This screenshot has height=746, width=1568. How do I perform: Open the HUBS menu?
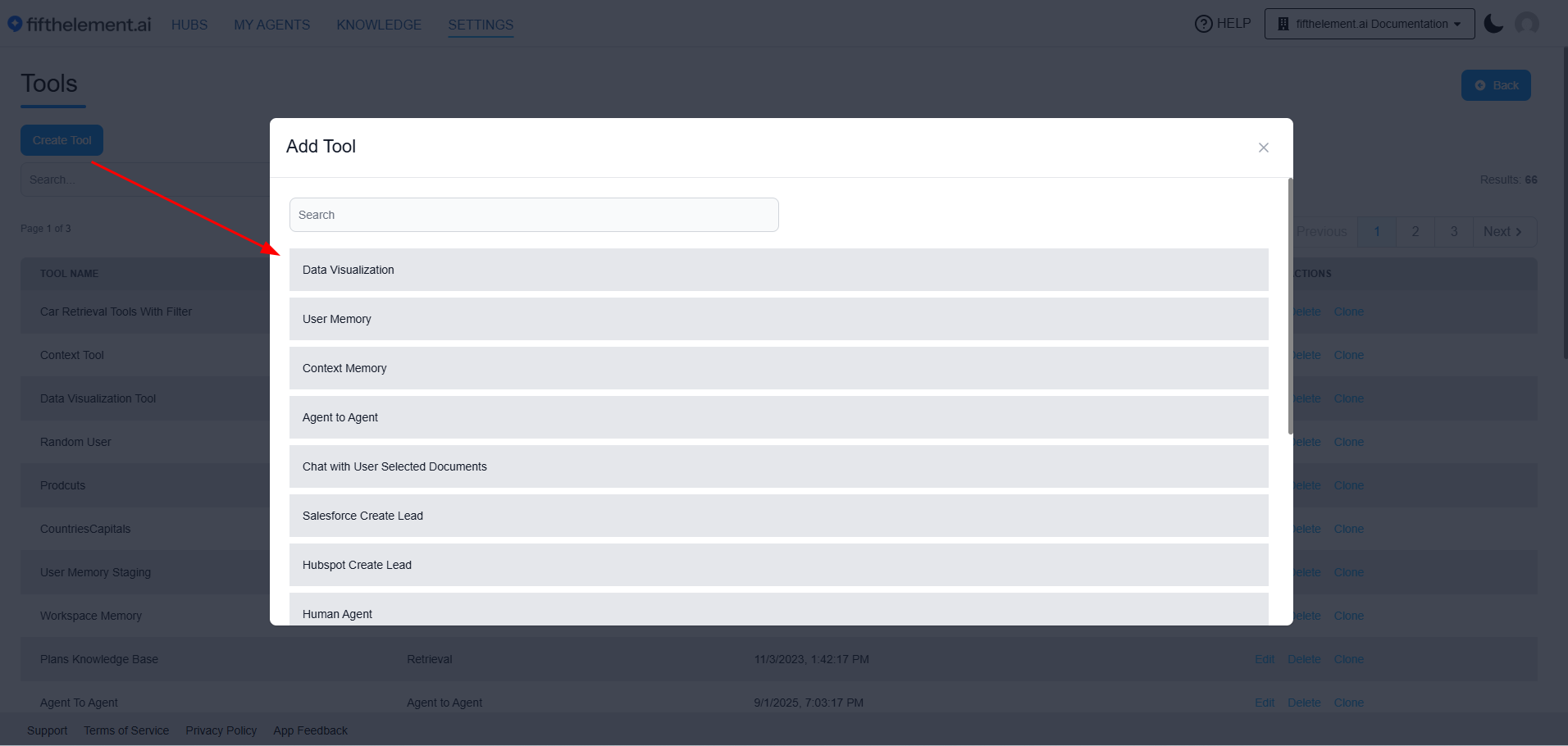[x=189, y=25]
